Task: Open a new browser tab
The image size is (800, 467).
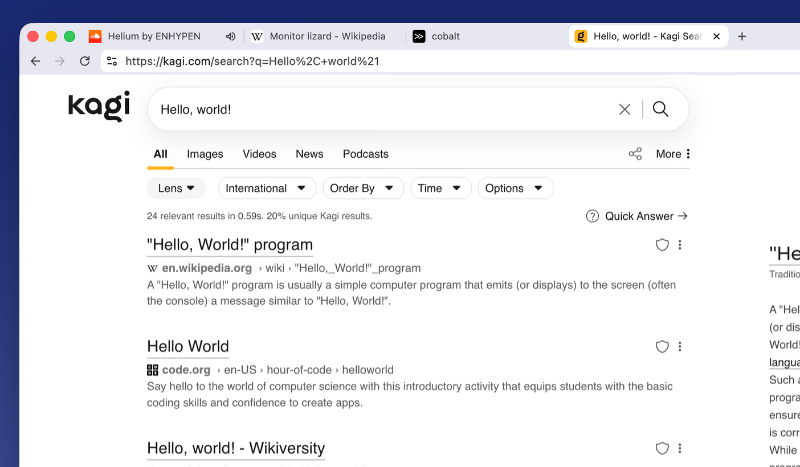Action: point(742,36)
